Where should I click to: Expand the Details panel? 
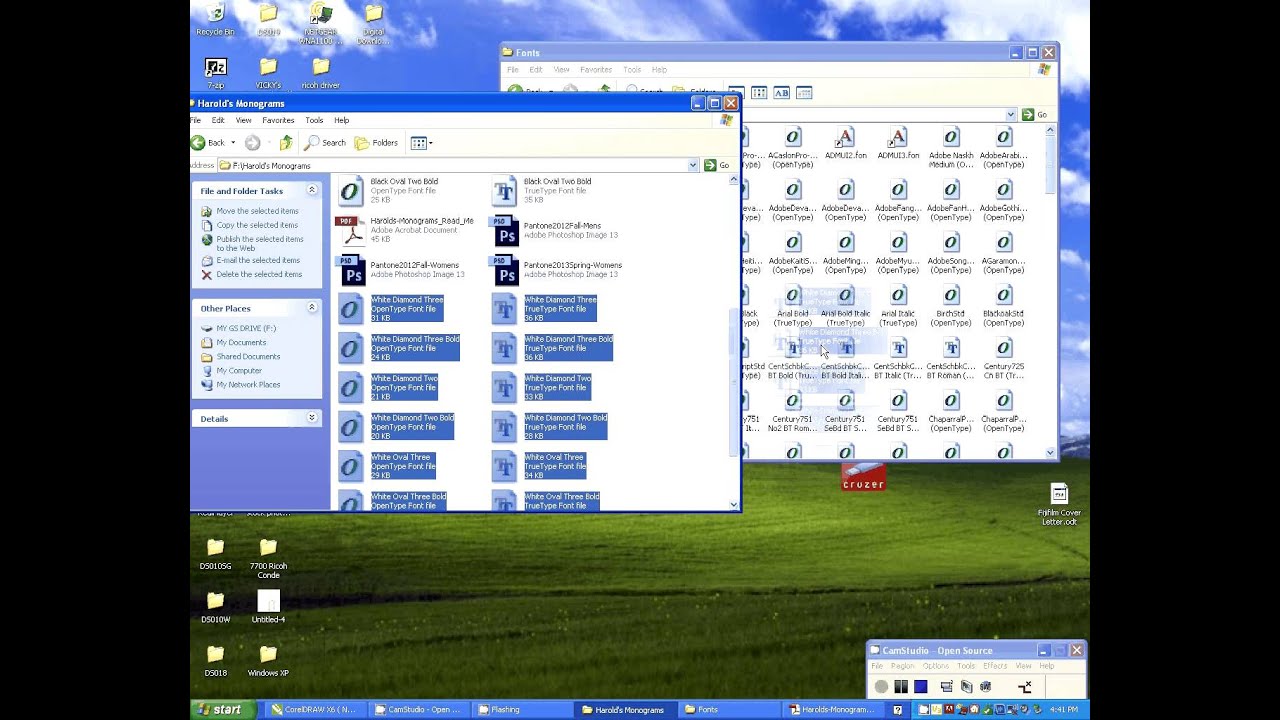tap(312, 418)
